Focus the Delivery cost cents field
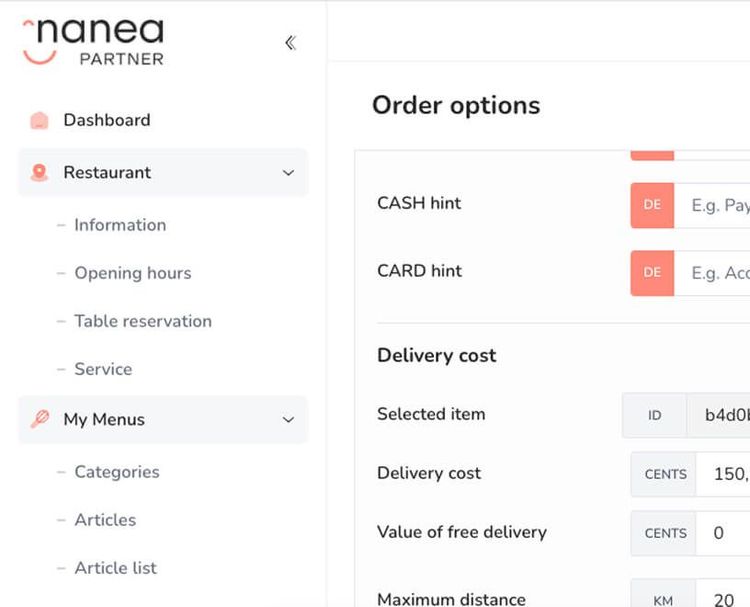Image resolution: width=750 pixels, height=607 pixels. [x=723, y=474]
